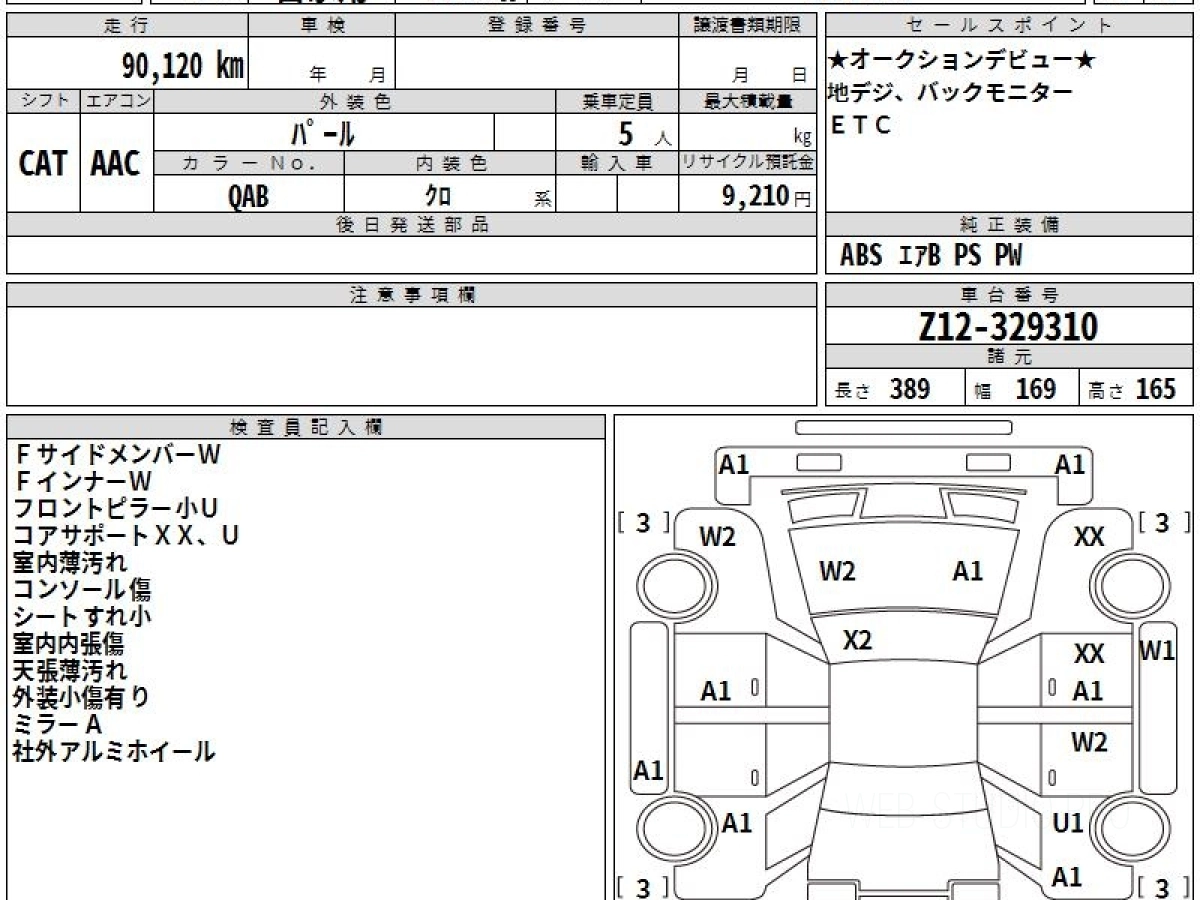
Task: Click the 9,210円 recycle deposit value
Action: pos(766,195)
